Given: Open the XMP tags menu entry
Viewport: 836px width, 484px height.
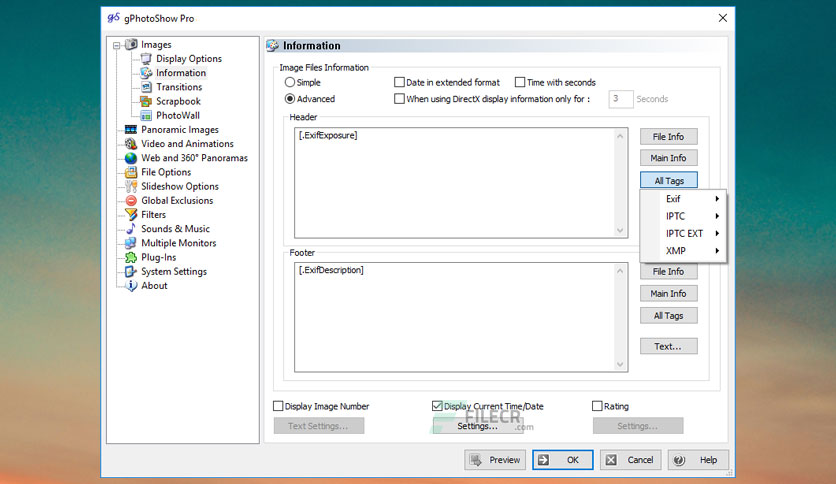Looking at the screenshot, I should click(683, 251).
